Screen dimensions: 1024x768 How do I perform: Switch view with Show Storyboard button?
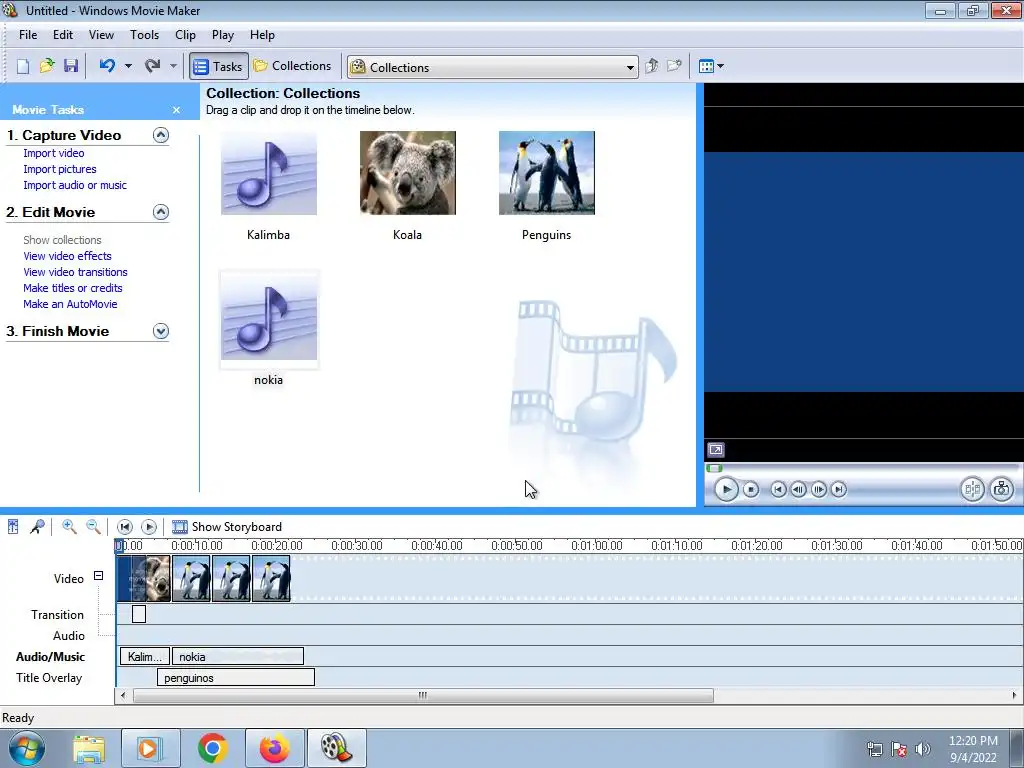(227, 526)
